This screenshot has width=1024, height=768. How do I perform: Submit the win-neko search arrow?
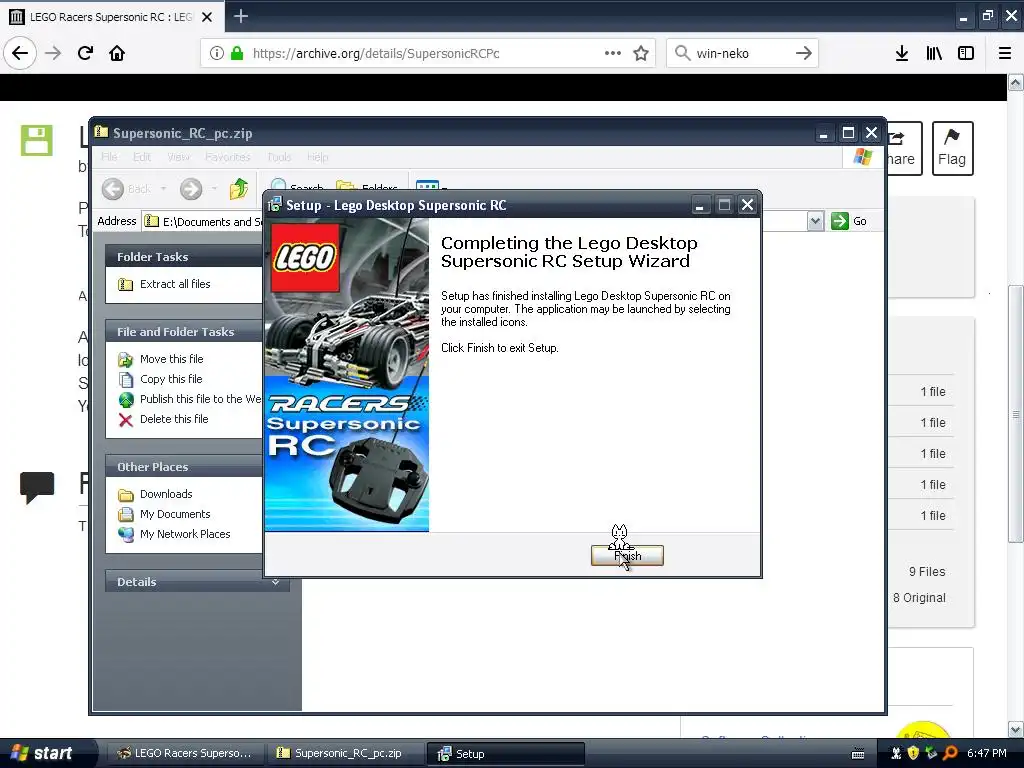[803, 53]
